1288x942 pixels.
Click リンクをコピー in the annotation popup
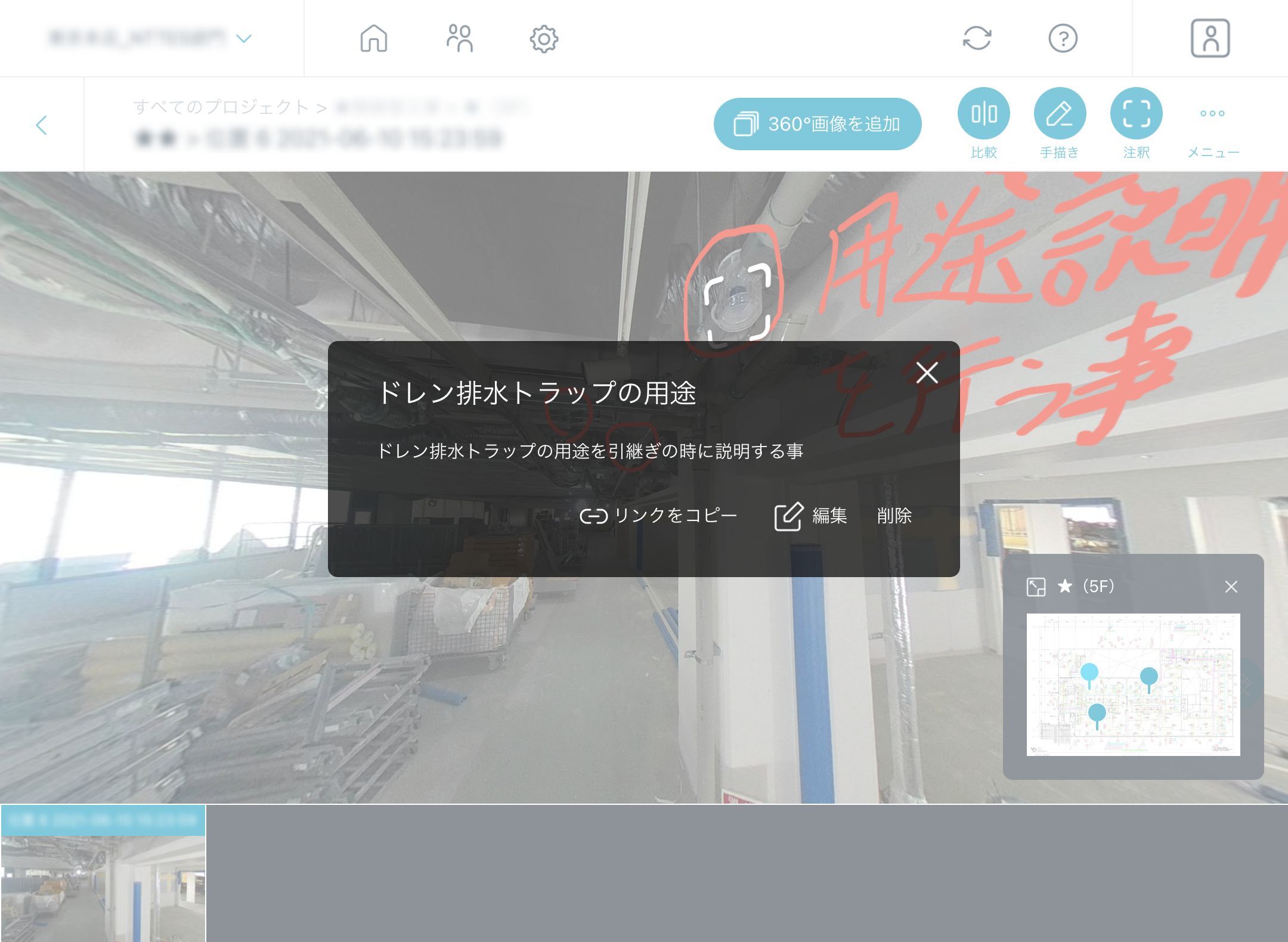658,515
